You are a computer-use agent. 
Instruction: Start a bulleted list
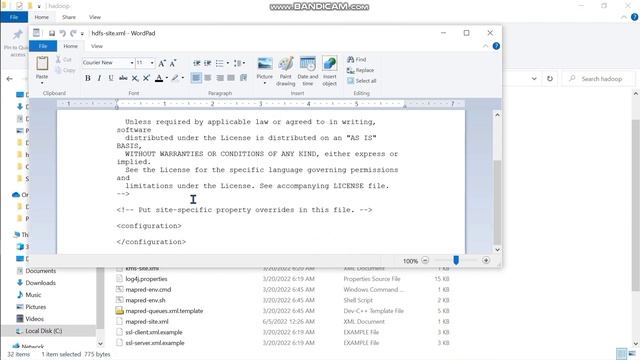point(220,63)
